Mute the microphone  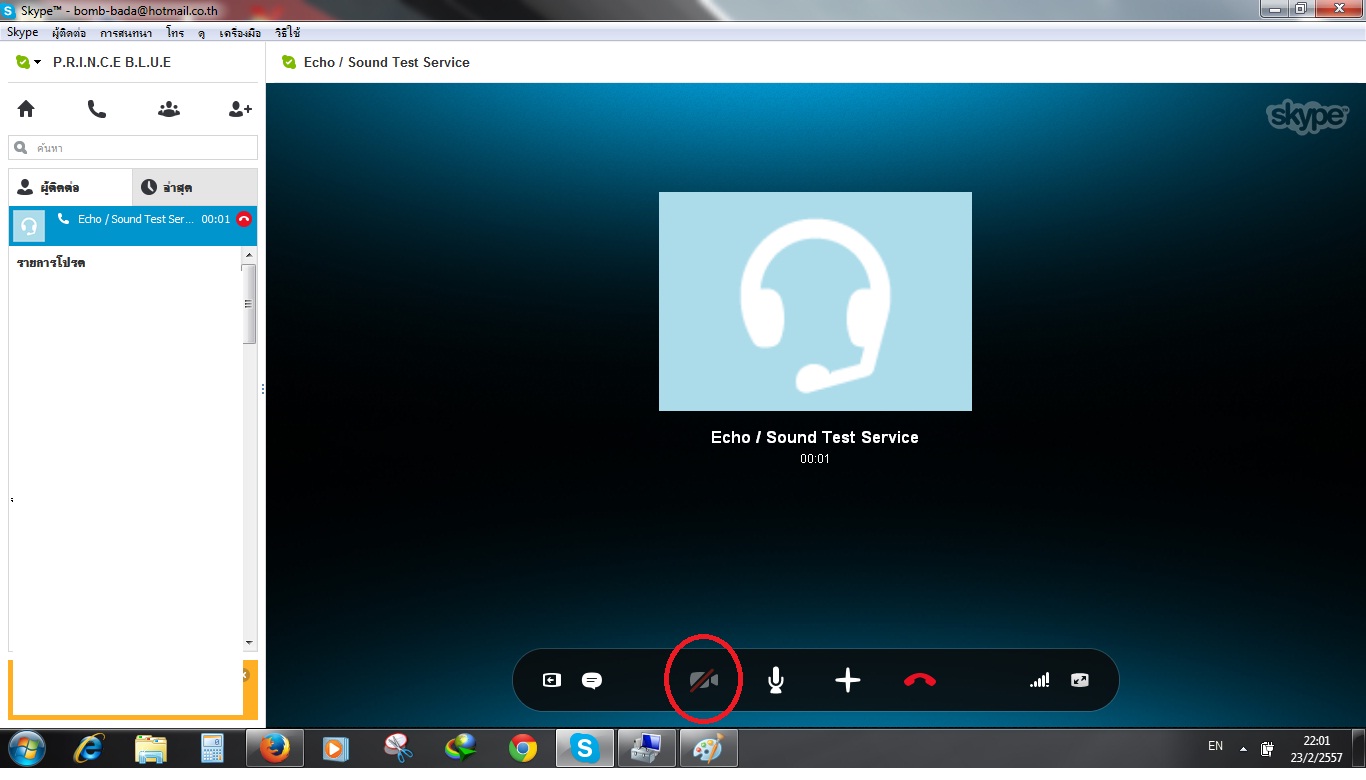[x=775, y=681]
